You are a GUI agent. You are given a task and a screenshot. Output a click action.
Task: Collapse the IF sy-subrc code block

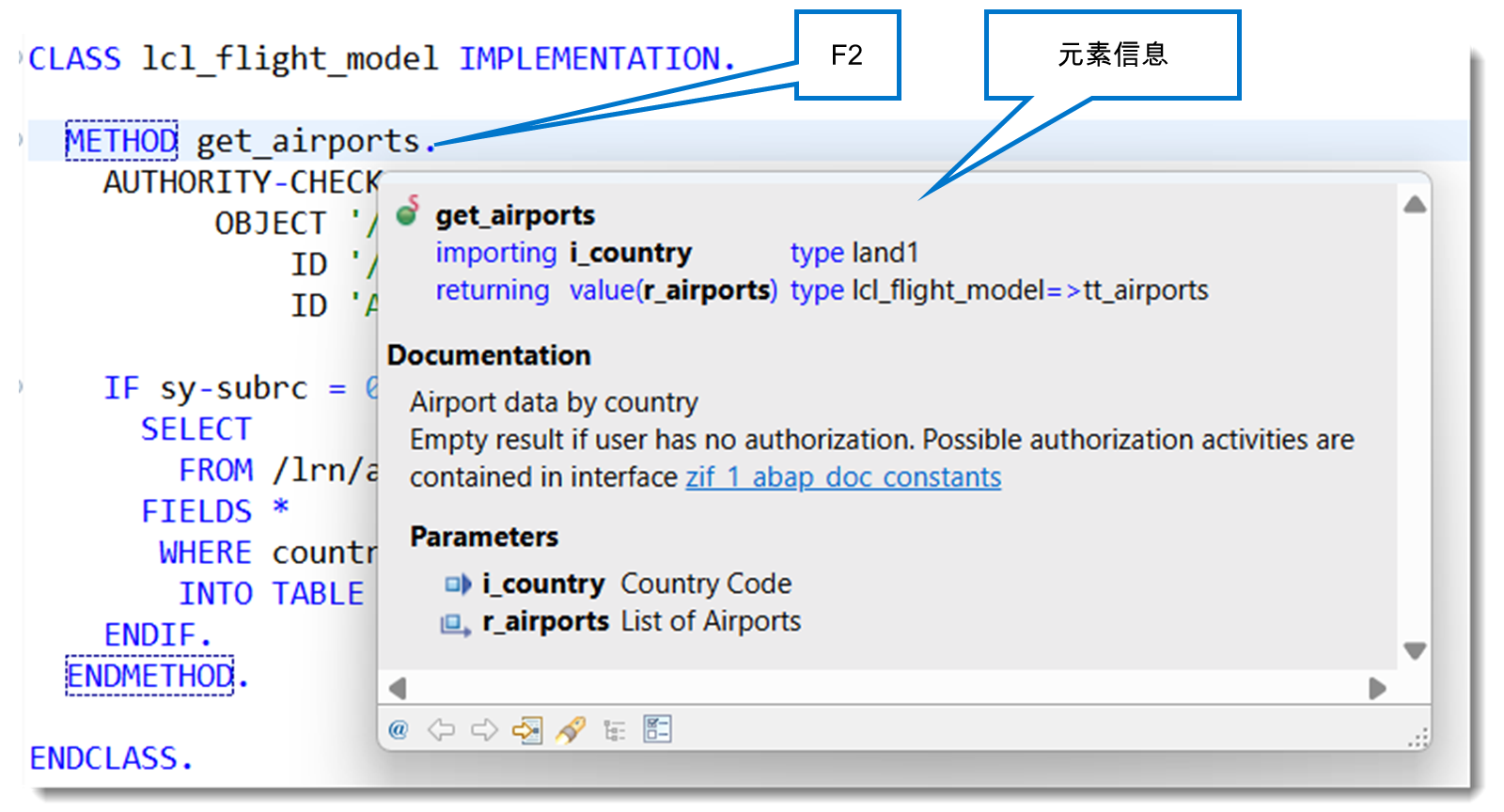pyautogui.click(x=21, y=386)
